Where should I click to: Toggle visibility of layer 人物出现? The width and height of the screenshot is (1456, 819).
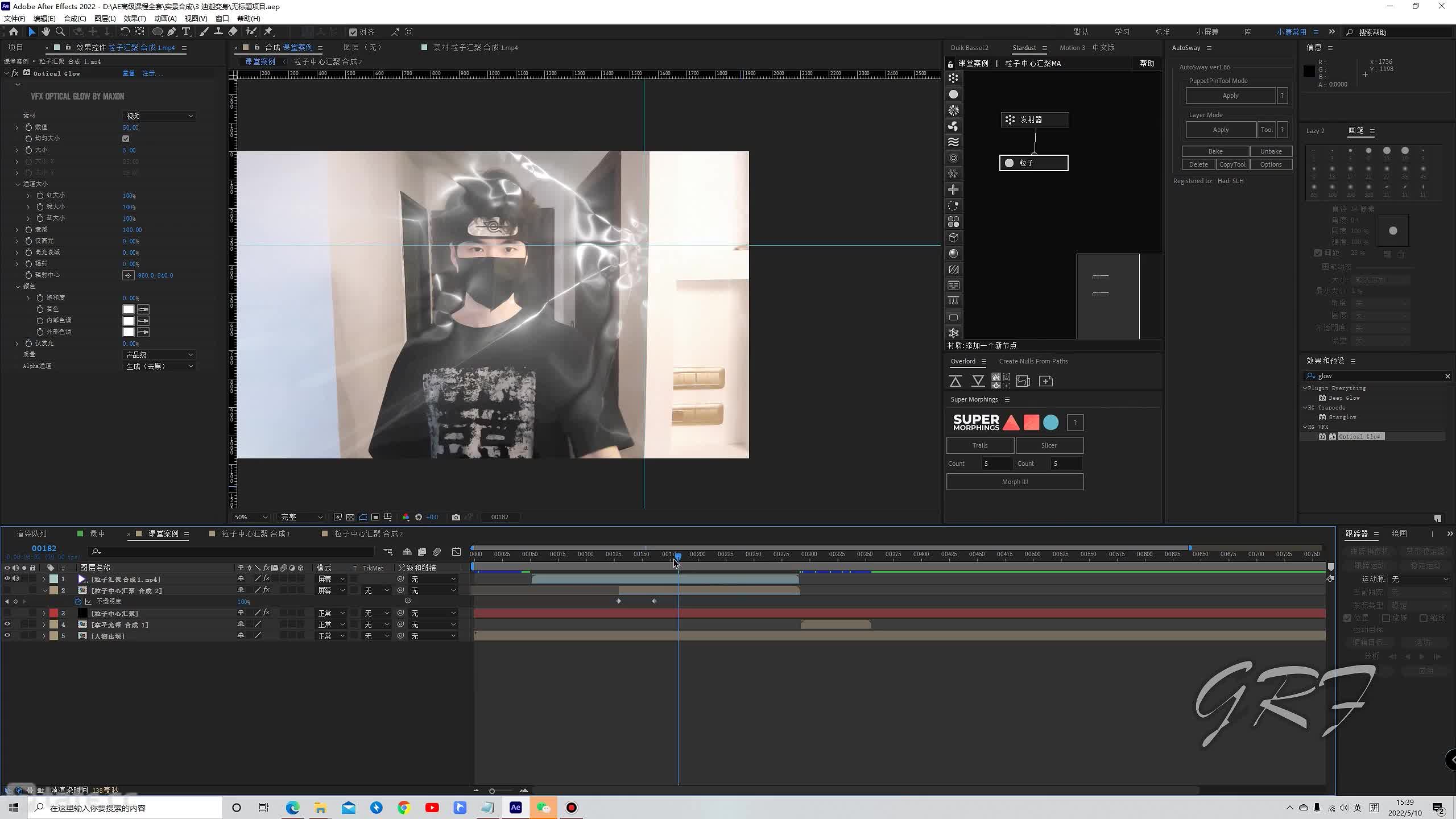(7, 636)
